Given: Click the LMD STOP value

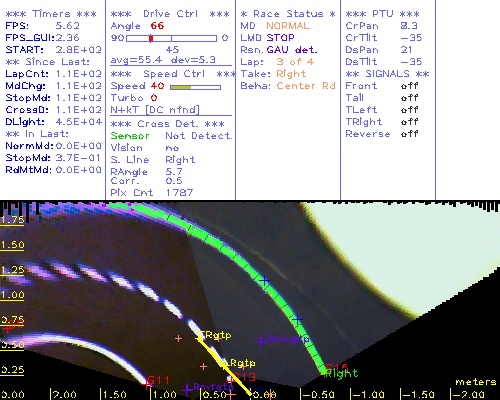Looking at the screenshot, I should coord(280,38).
